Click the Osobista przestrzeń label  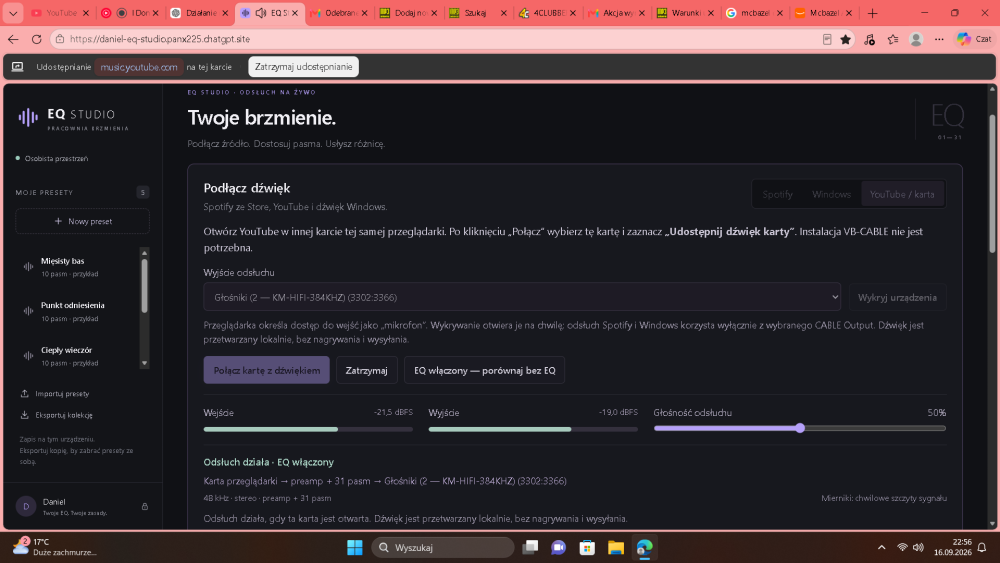click(56, 158)
